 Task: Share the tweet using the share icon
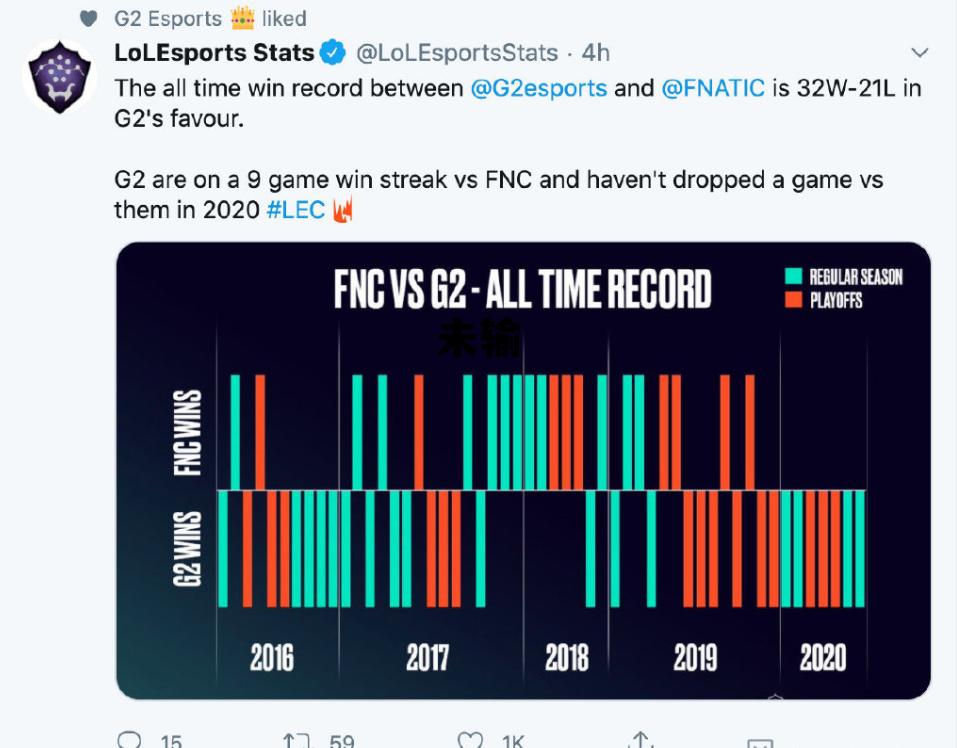[640, 741]
